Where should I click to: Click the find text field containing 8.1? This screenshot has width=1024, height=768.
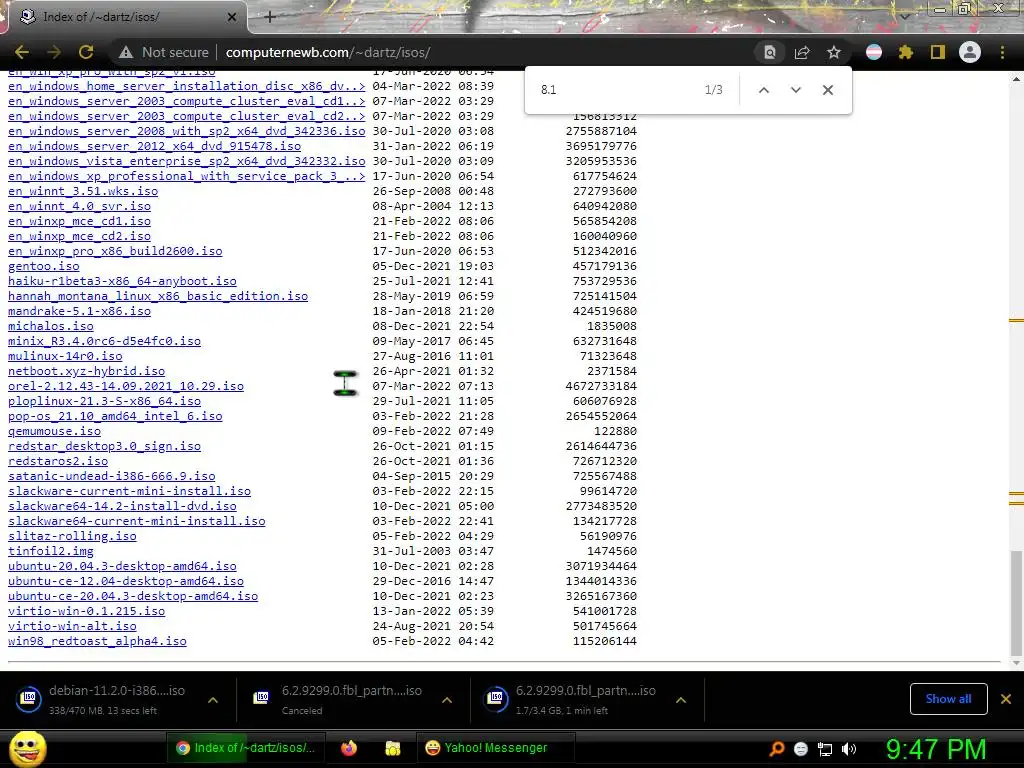(x=614, y=90)
